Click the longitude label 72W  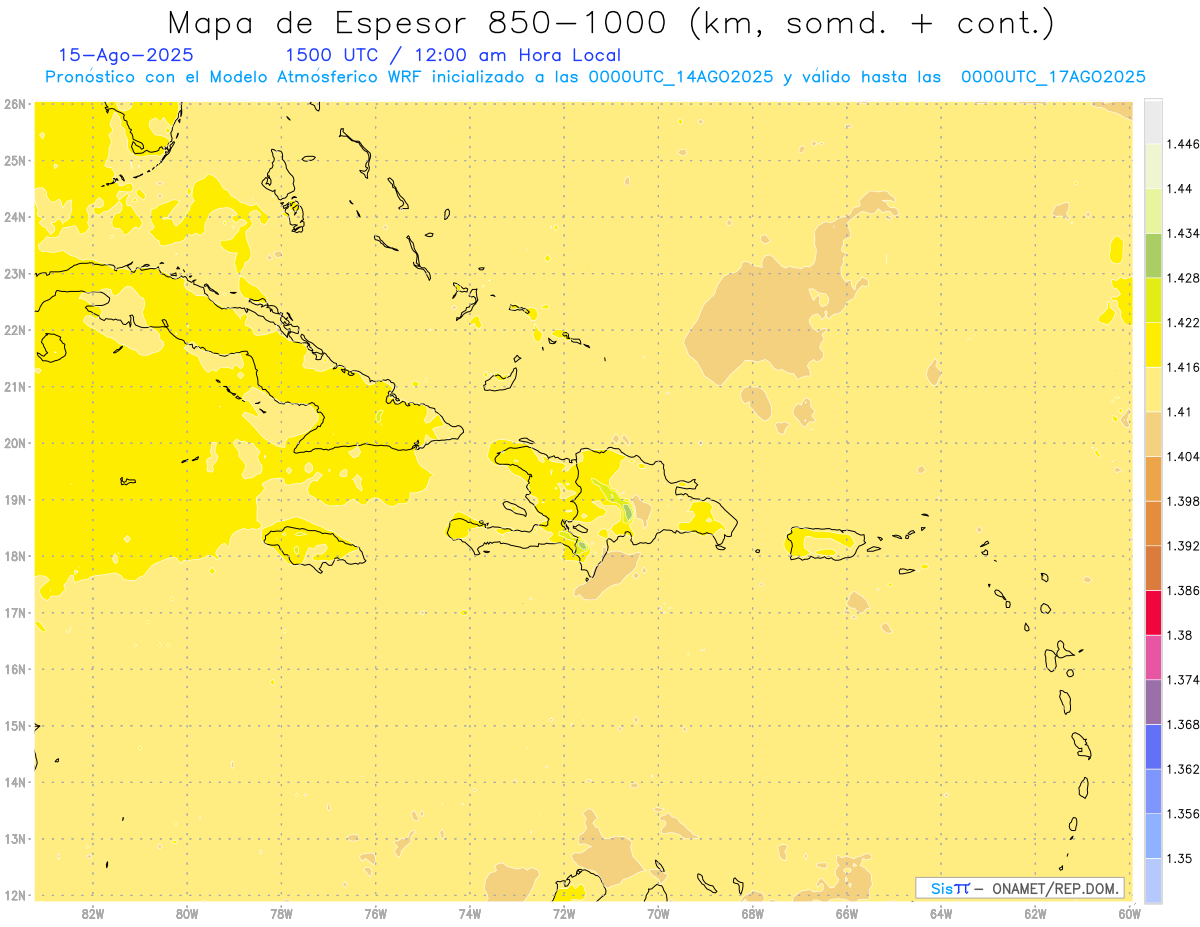point(564,913)
